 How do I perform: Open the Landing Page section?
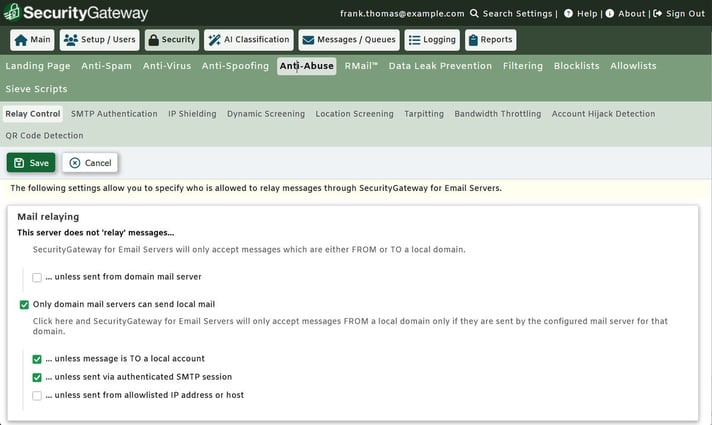[x=38, y=66]
